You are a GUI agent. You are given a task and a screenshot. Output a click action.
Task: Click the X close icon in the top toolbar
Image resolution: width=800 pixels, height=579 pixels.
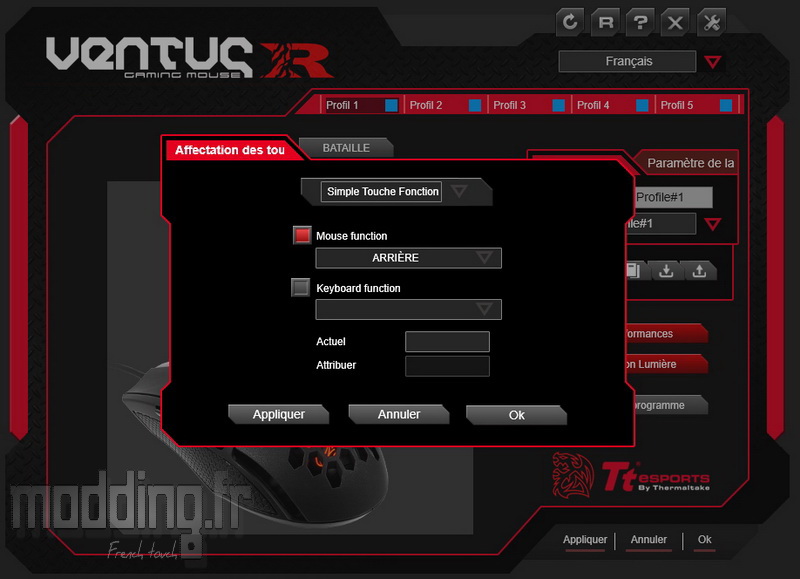(x=676, y=22)
